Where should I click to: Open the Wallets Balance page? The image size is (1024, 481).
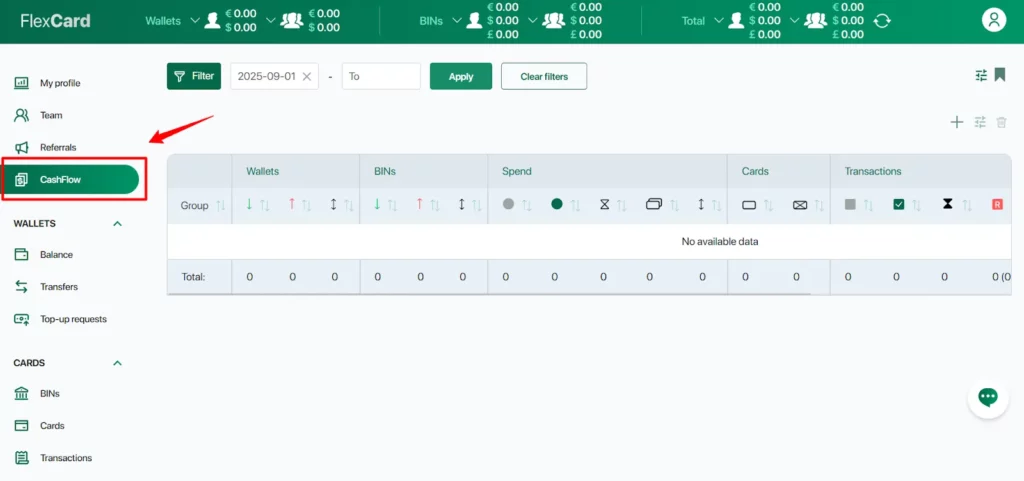pyautogui.click(x=56, y=255)
